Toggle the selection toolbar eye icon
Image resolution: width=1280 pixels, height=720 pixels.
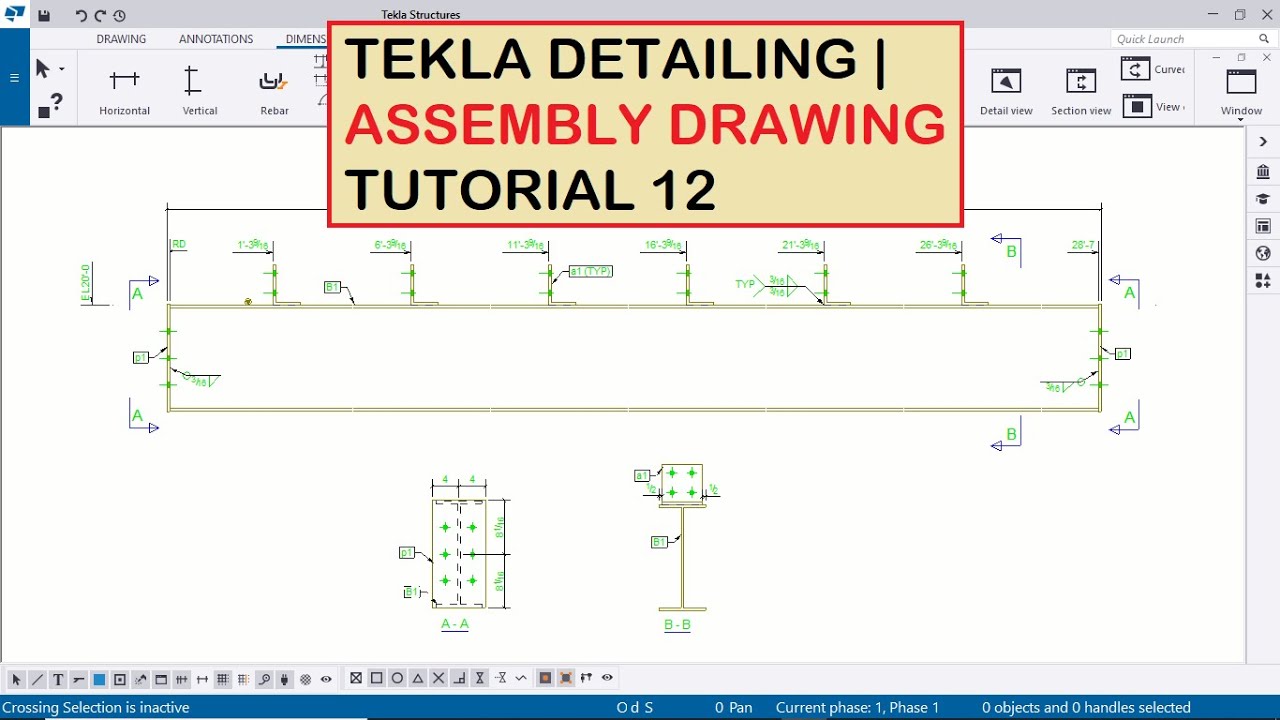(x=326, y=679)
